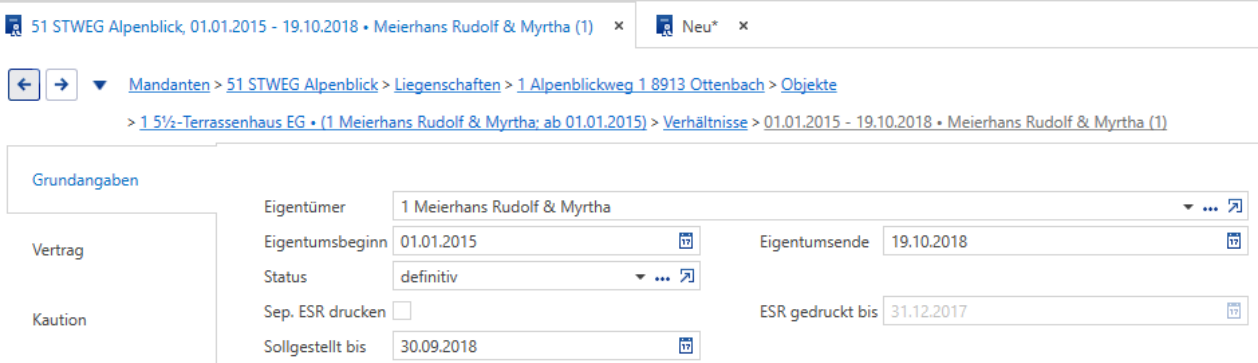
Task: Open the Mandanten breadcrumb link
Action: click(170, 85)
